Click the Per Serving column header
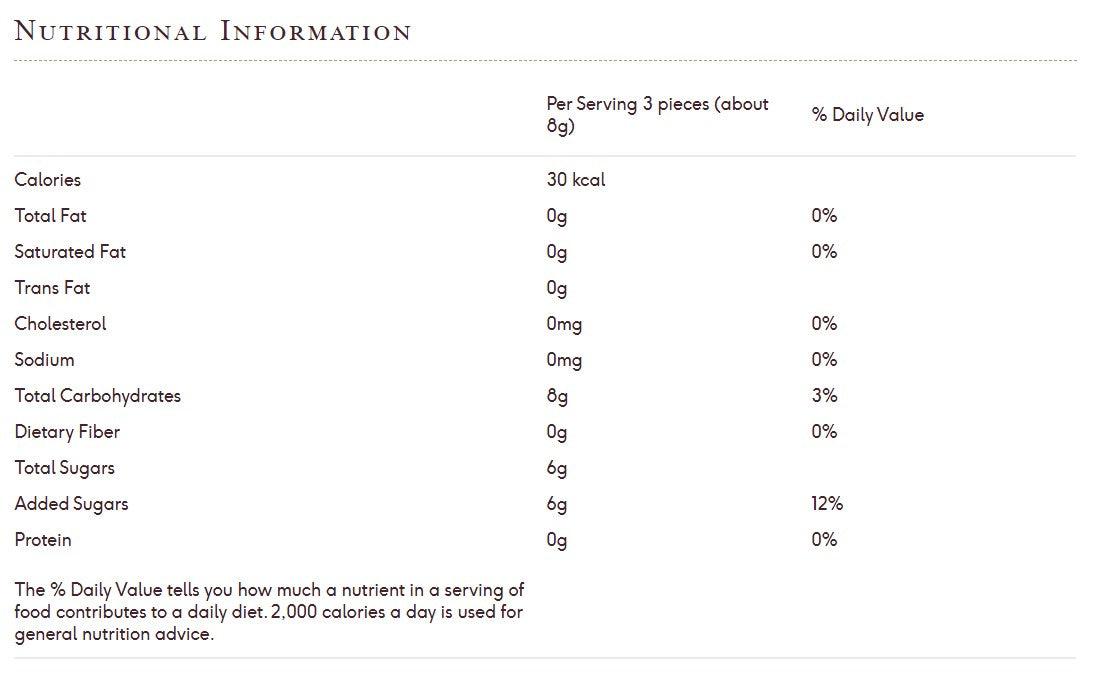The width and height of the screenshot is (1094, 677). [657, 115]
